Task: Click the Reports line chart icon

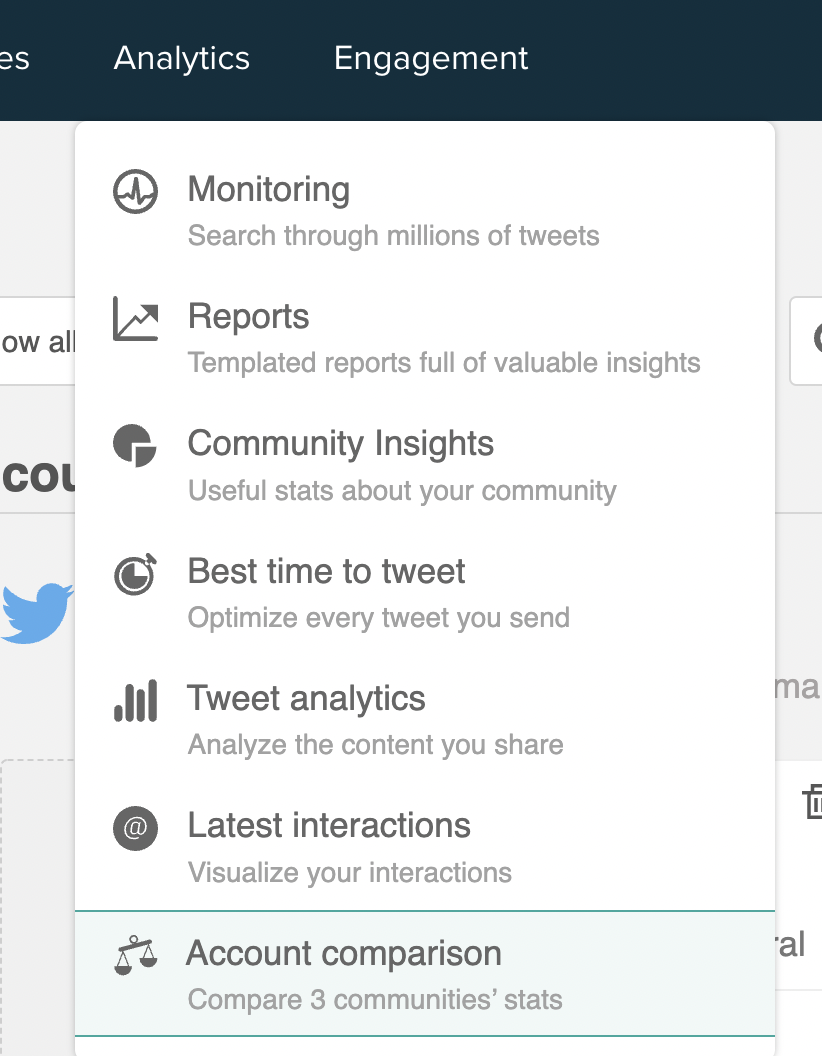Action: pyautogui.click(x=135, y=319)
